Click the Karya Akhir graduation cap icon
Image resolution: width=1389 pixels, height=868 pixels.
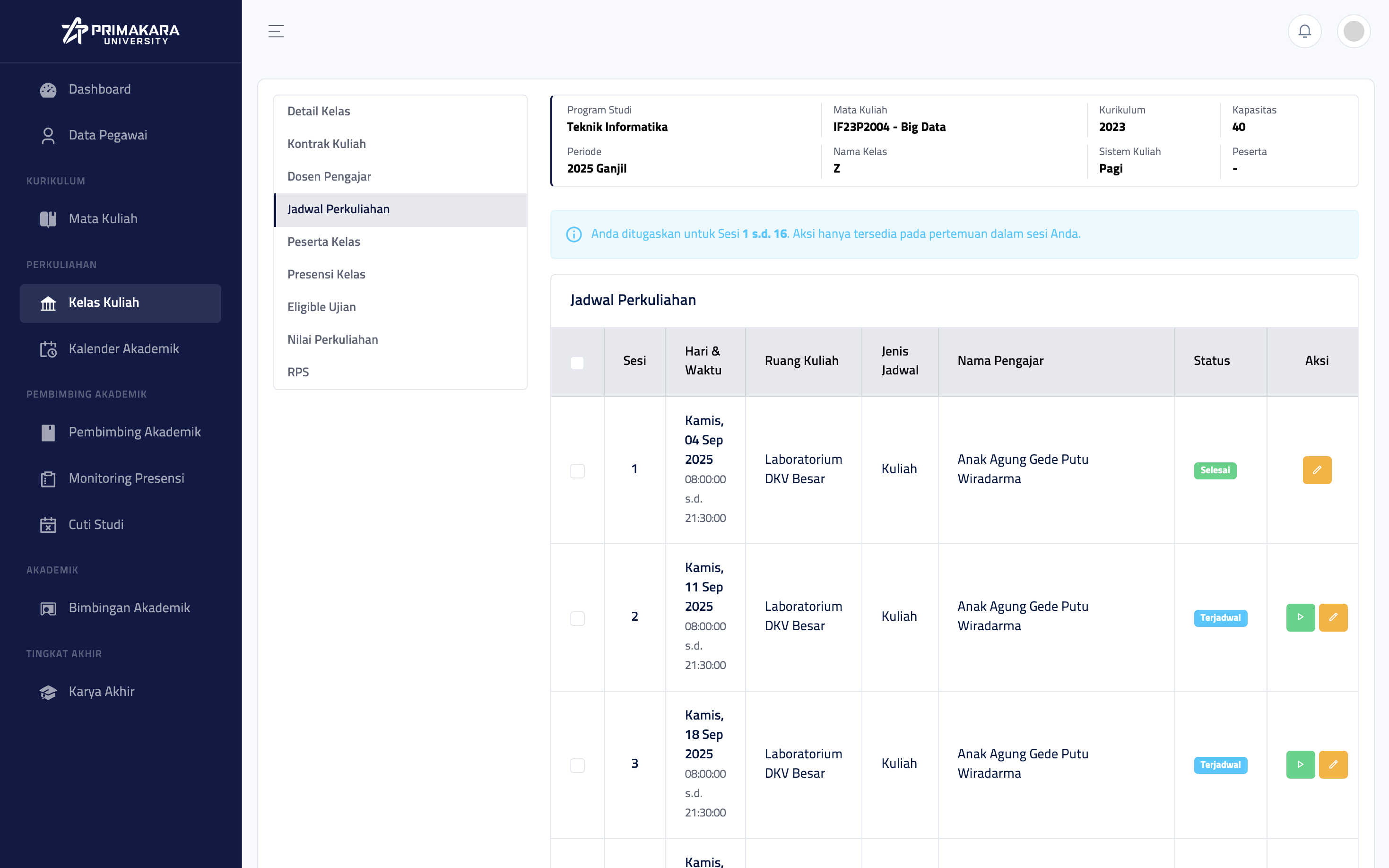tap(48, 692)
